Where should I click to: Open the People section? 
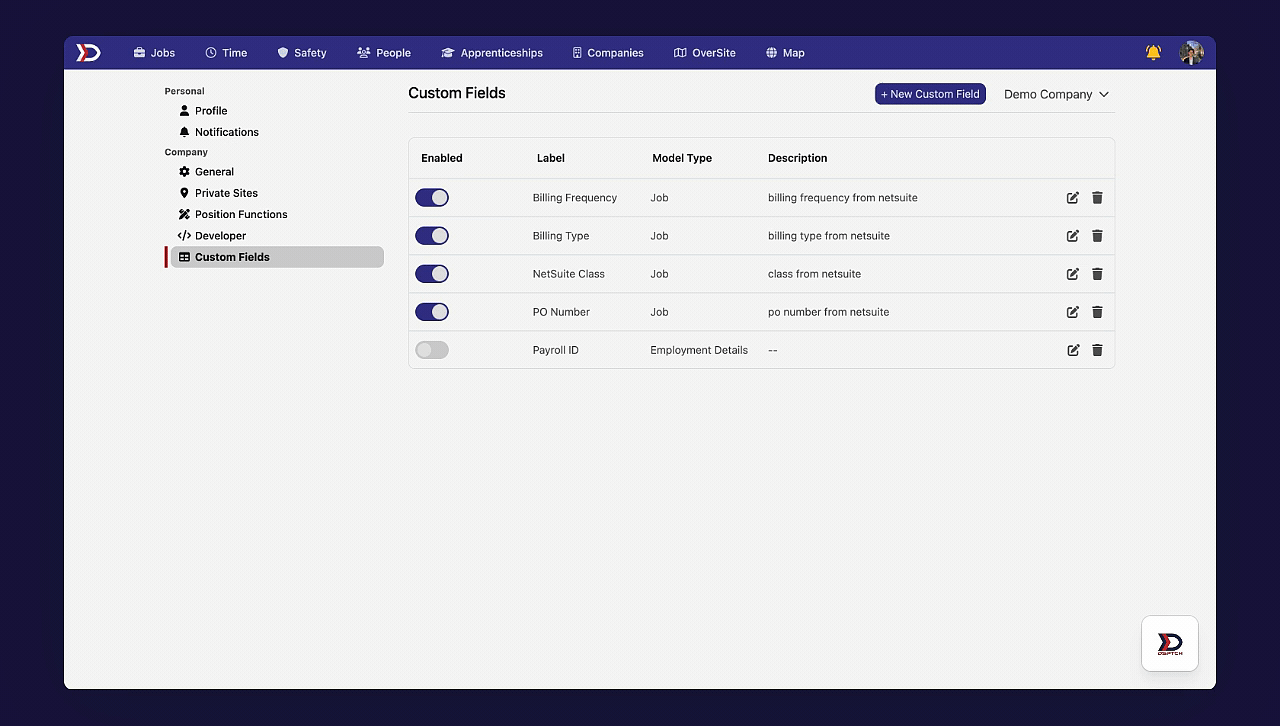coord(384,53)
